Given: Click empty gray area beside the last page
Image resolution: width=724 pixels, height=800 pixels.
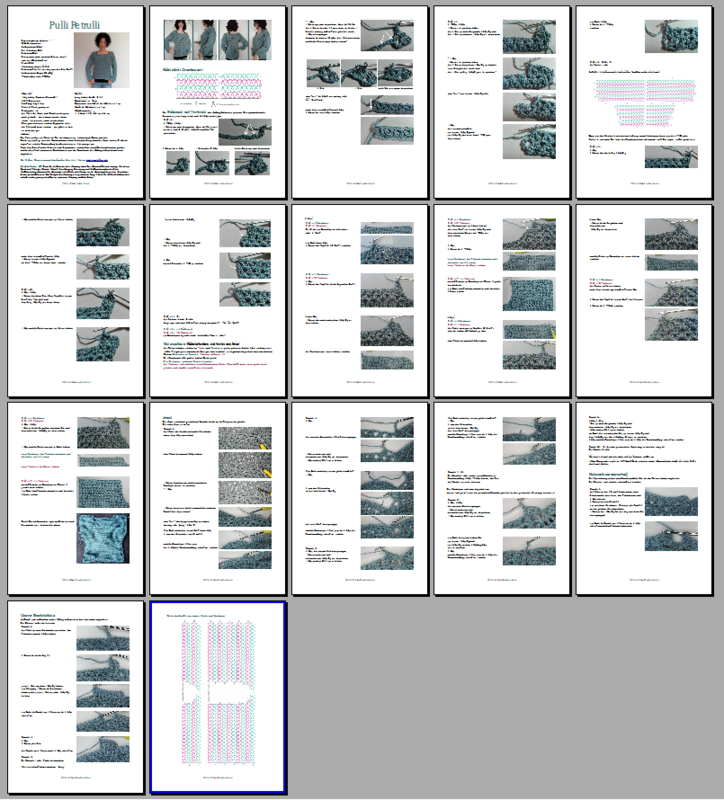Looking at the screenshot, I should tap(500, 700).
